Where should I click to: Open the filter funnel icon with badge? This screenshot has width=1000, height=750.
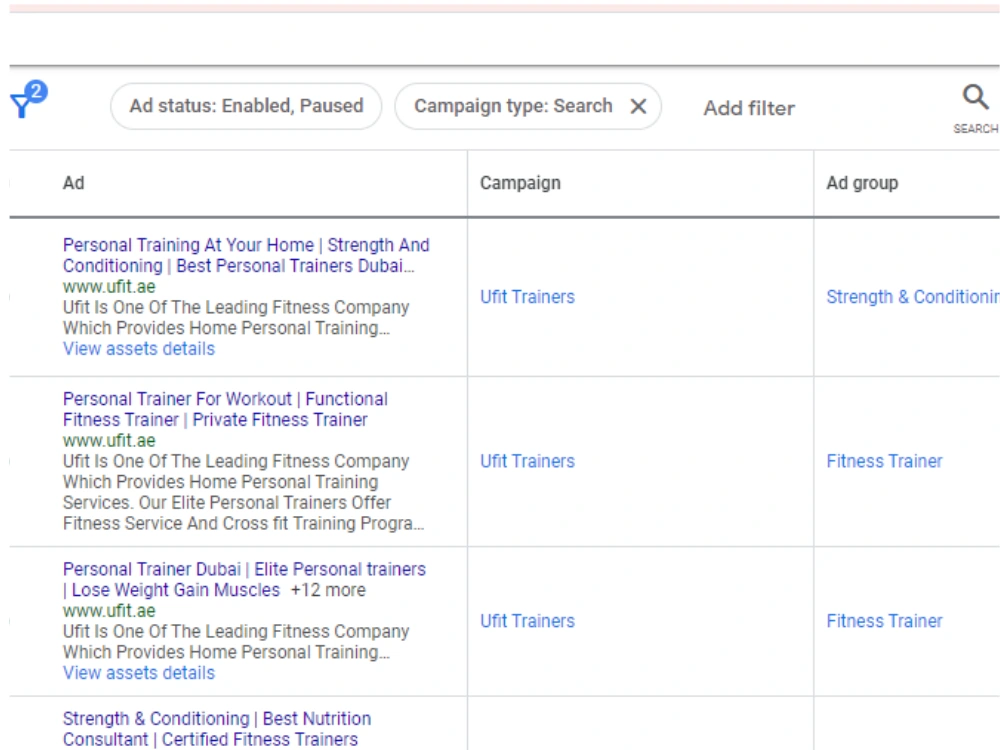(x=28, y=100)
